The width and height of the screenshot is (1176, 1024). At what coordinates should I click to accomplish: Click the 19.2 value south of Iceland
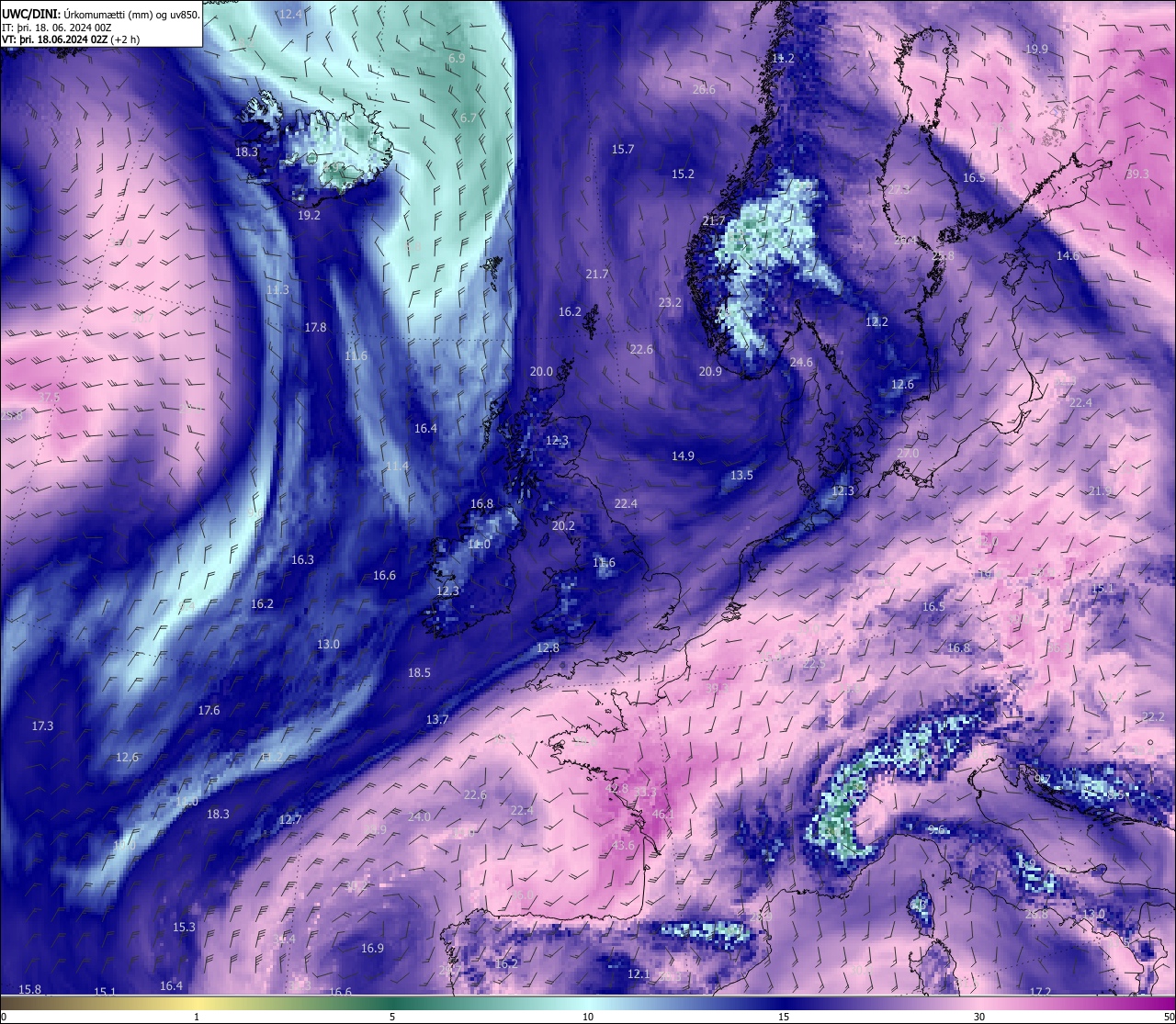309,215
